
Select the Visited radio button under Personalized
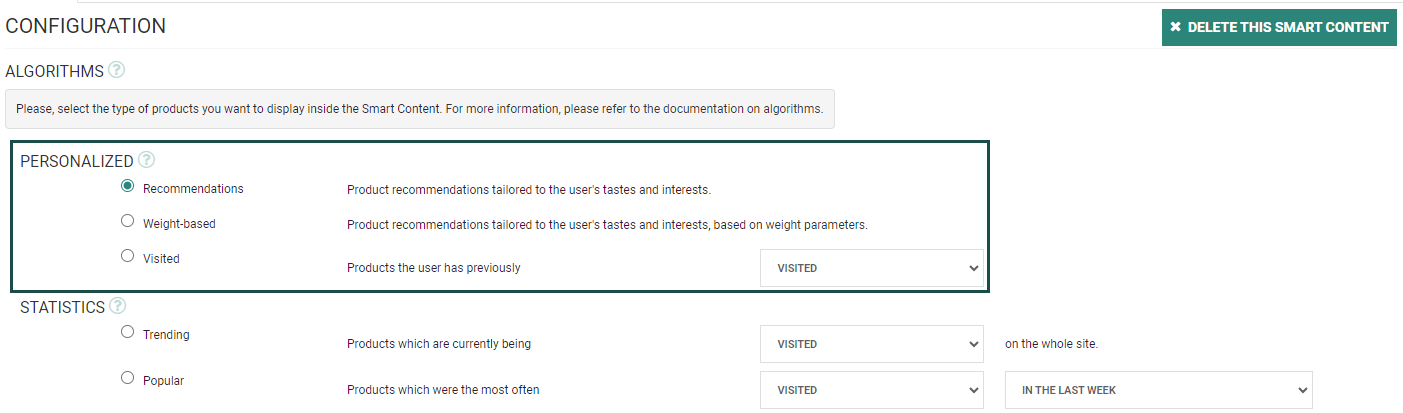(127, 256)
